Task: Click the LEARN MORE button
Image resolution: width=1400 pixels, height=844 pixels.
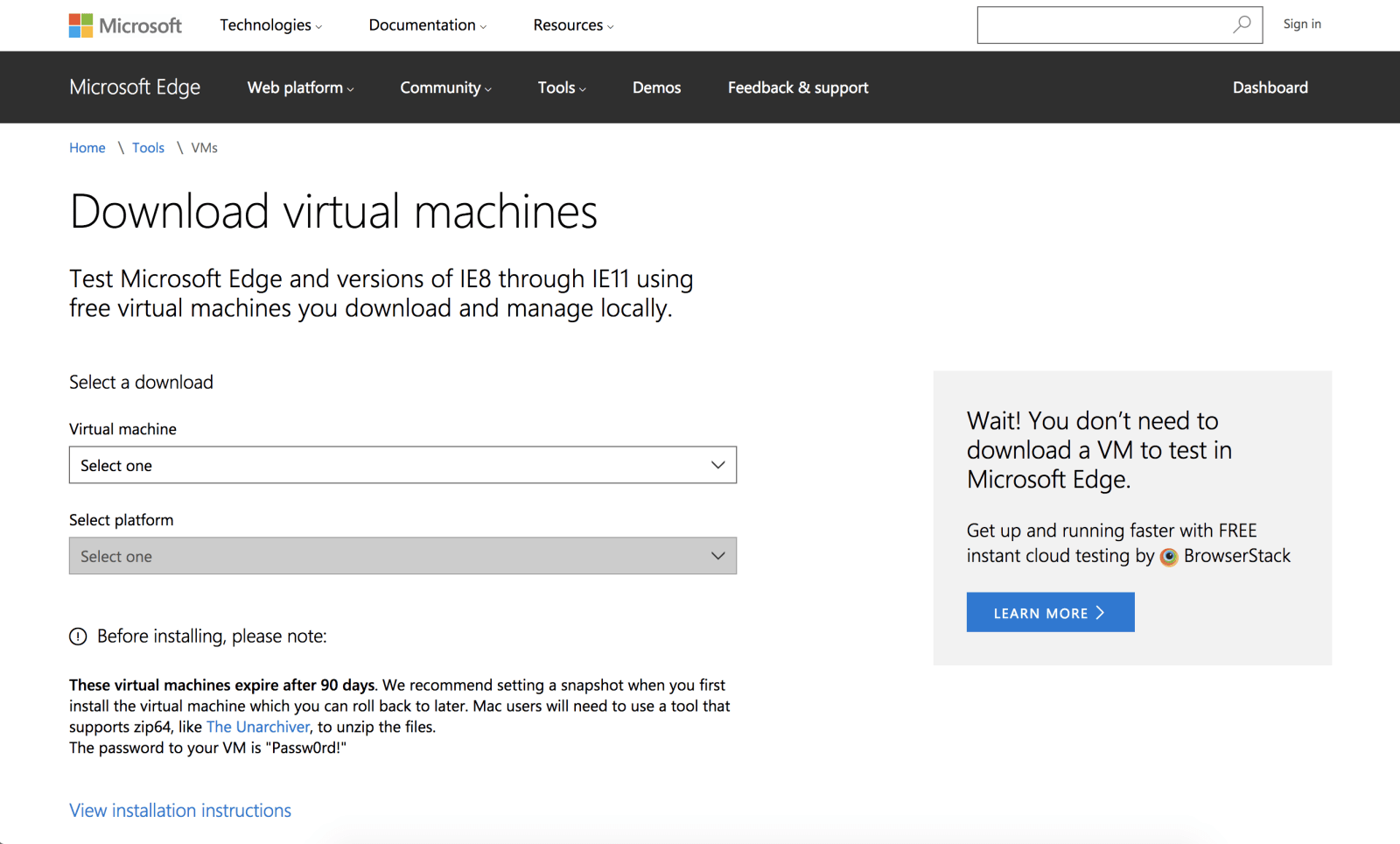Action: coord(1050,612)
